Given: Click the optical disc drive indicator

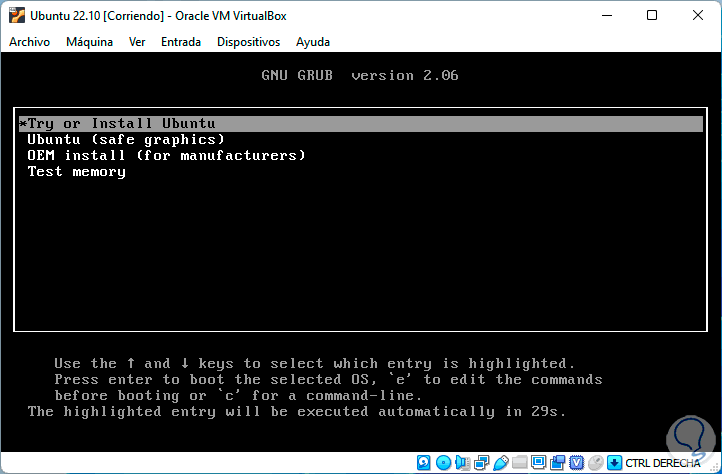Looking at the screenshot, I should coord(443,462).
